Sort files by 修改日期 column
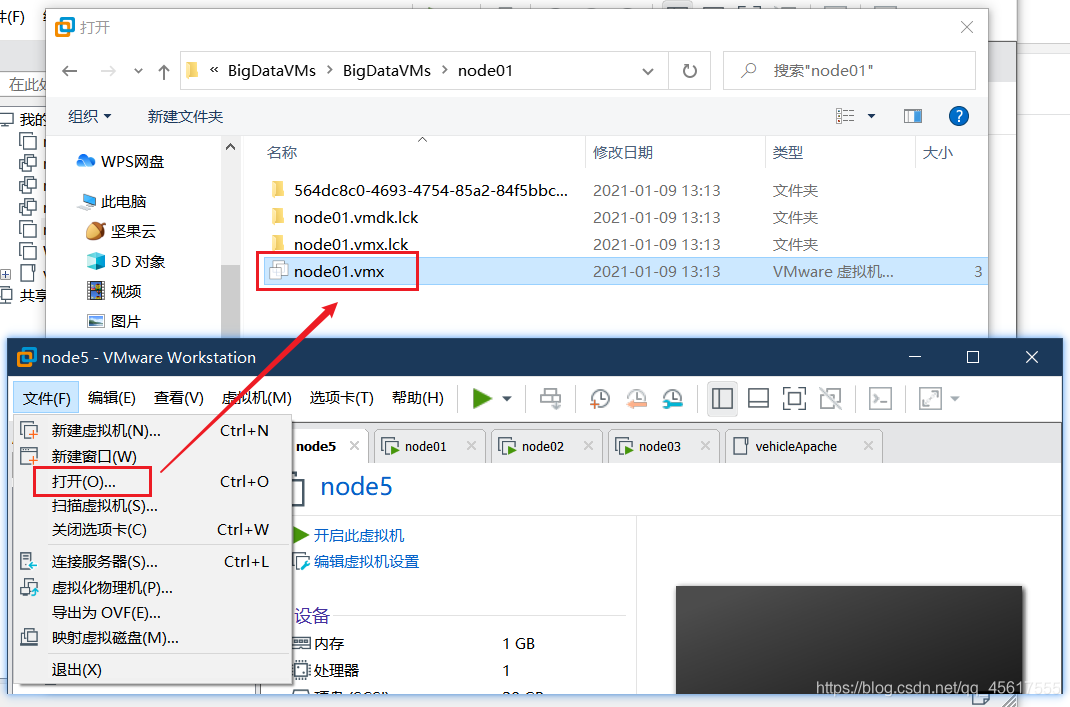This screenshot has height=707, width=1070. point(623,153)
